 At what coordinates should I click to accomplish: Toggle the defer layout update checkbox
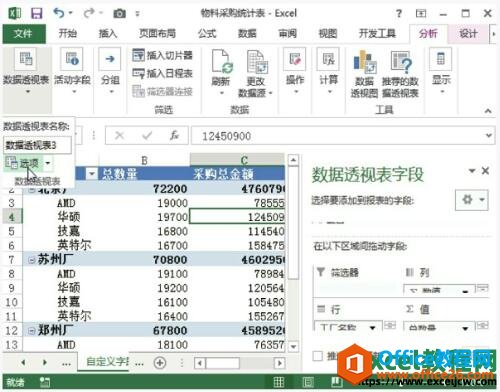(318, 356)
